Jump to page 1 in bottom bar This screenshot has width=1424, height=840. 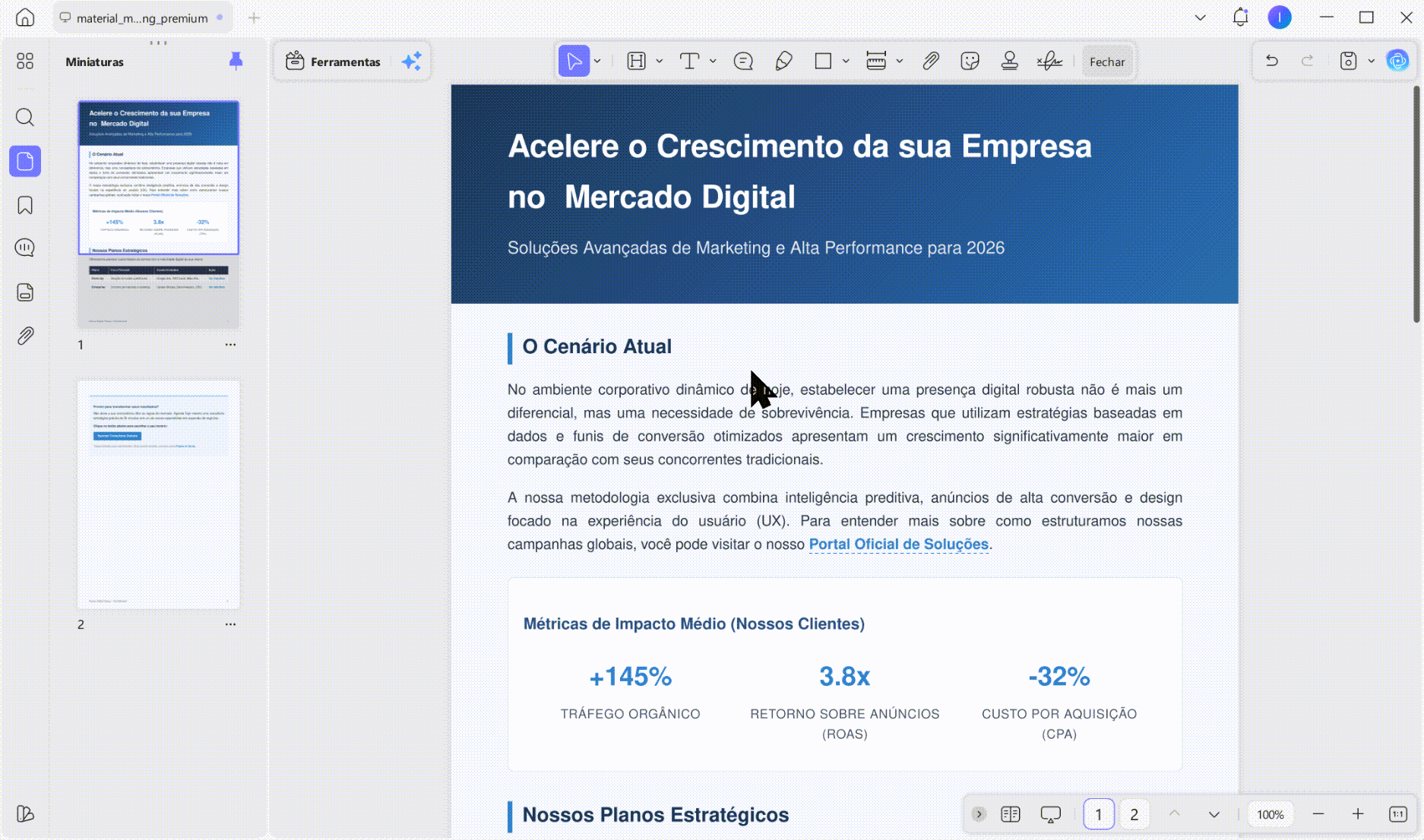[x=1098, y=814]
